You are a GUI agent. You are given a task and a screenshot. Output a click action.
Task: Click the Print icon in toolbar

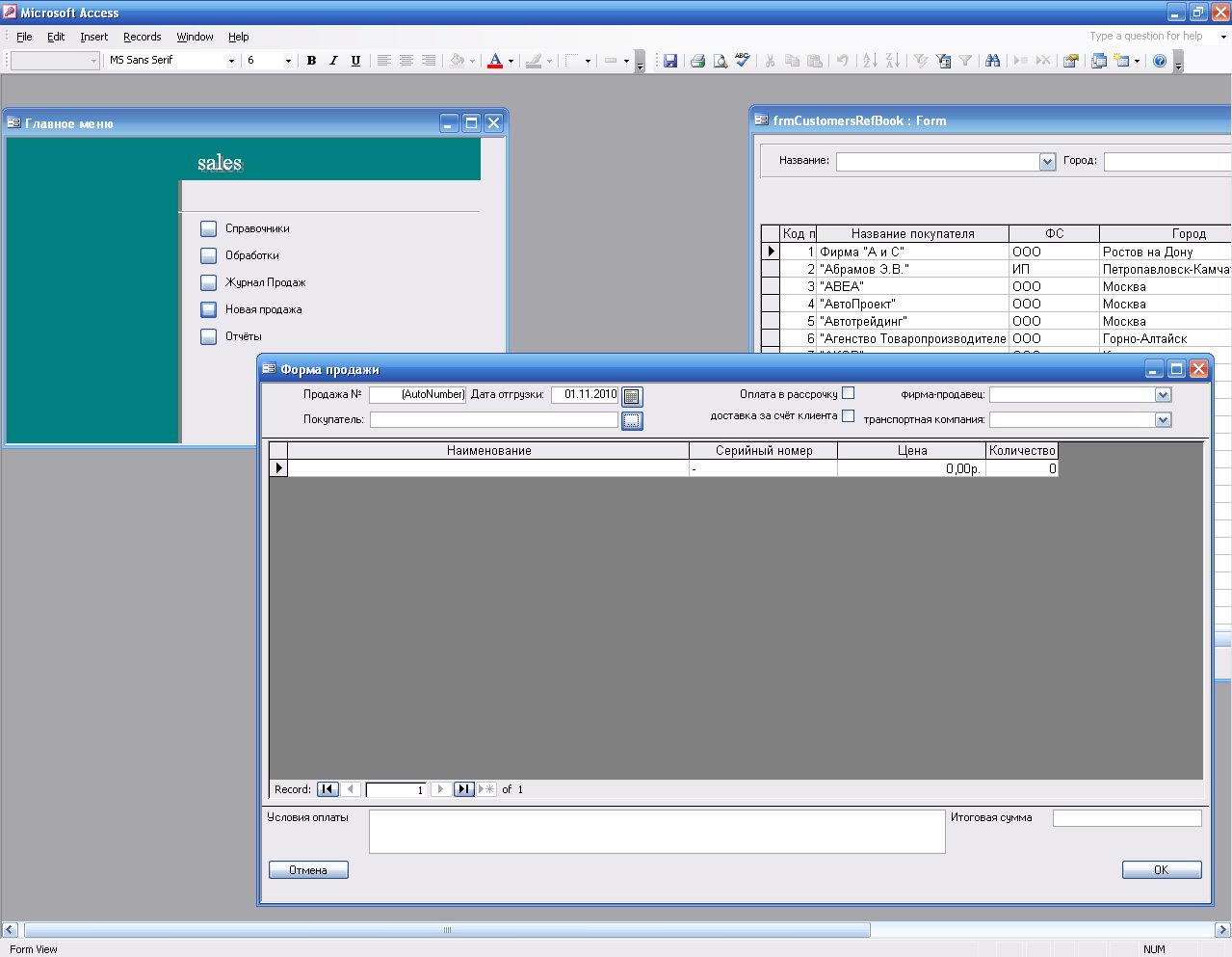click(697, 61)
